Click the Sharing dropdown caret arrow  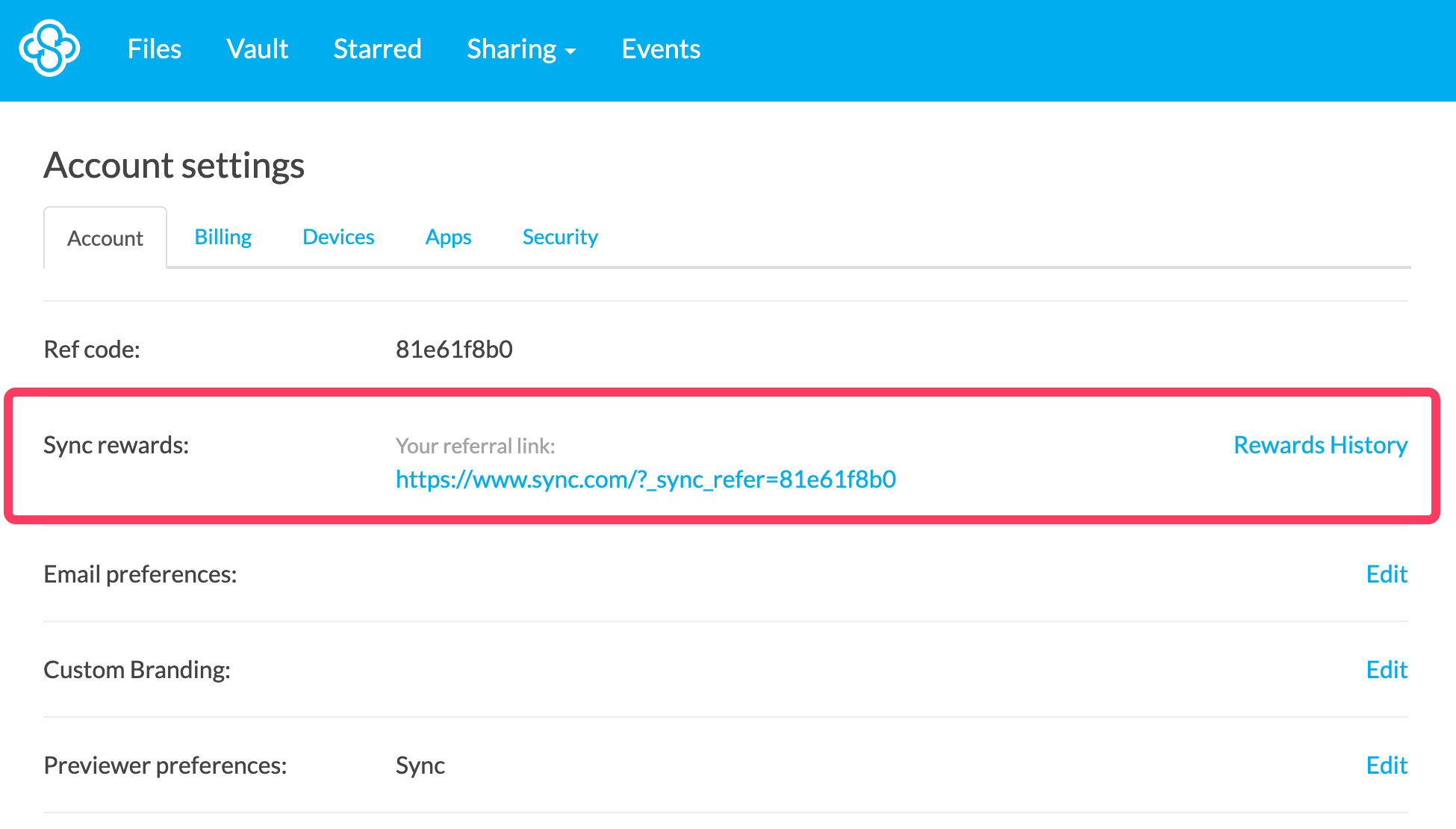click(570, 52)
